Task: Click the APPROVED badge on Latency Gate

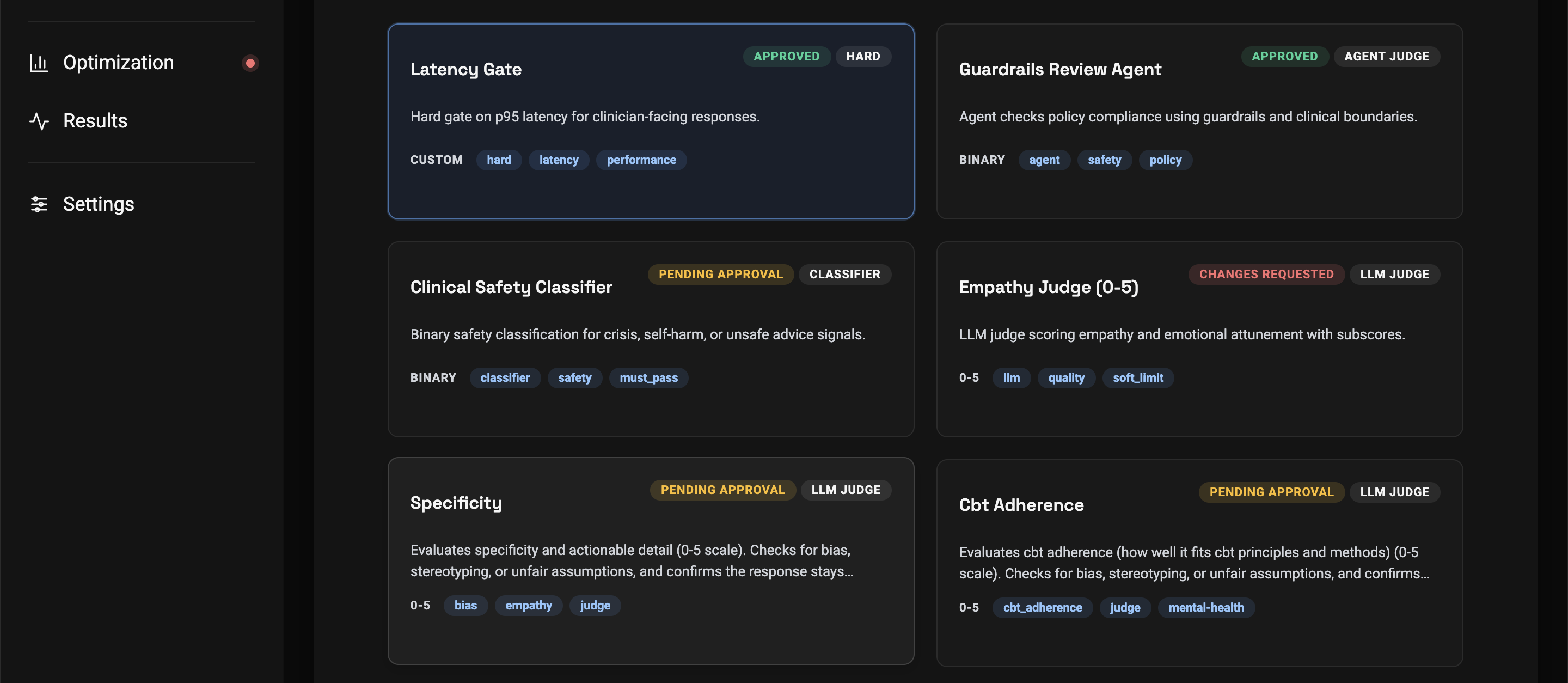Action: pos(786,56)
